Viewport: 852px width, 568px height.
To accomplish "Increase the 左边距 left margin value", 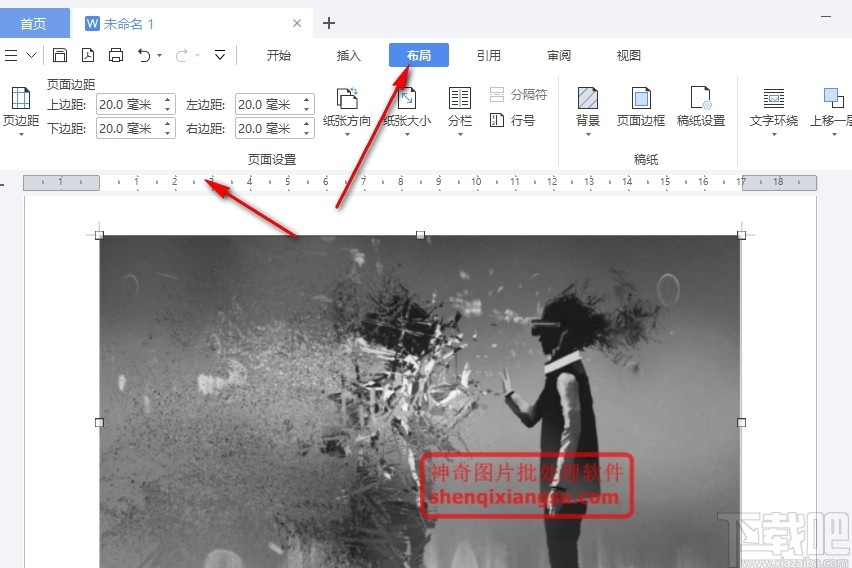I will click(307, 99).
